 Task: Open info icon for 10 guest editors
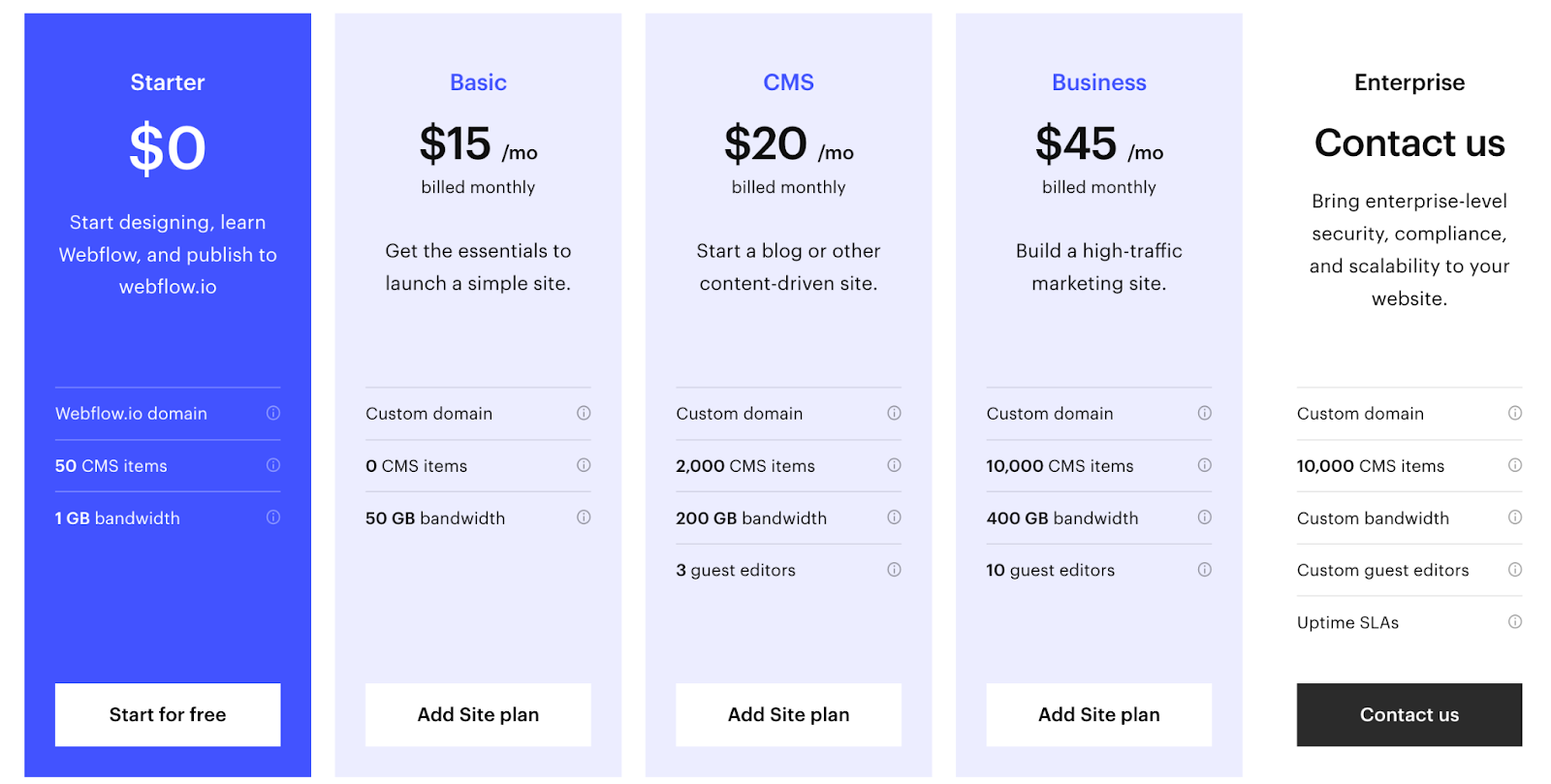[x=1204, y=570]
